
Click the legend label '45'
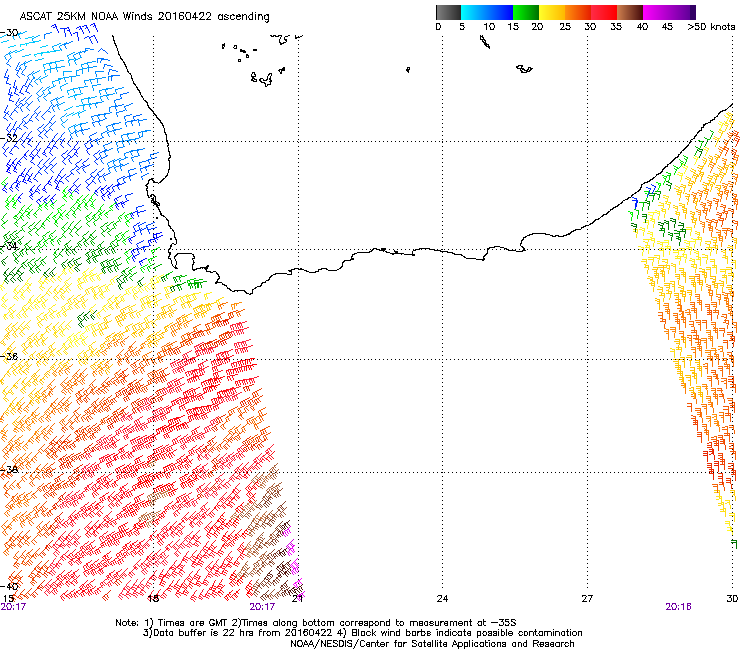click(667, 27)
